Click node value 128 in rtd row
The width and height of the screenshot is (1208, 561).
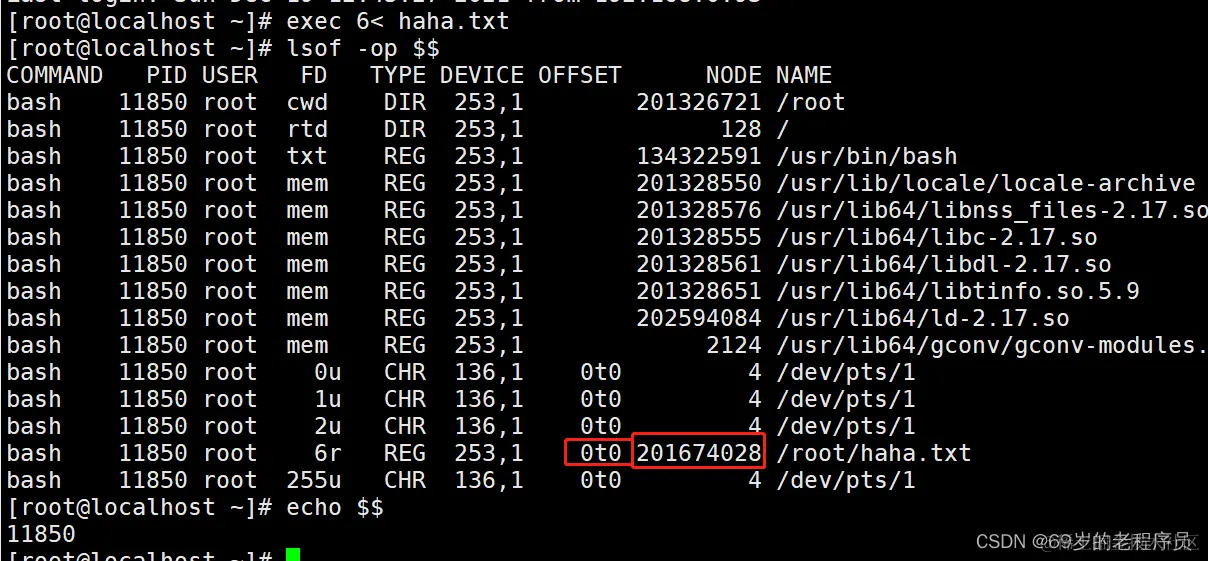coord(741,129)
